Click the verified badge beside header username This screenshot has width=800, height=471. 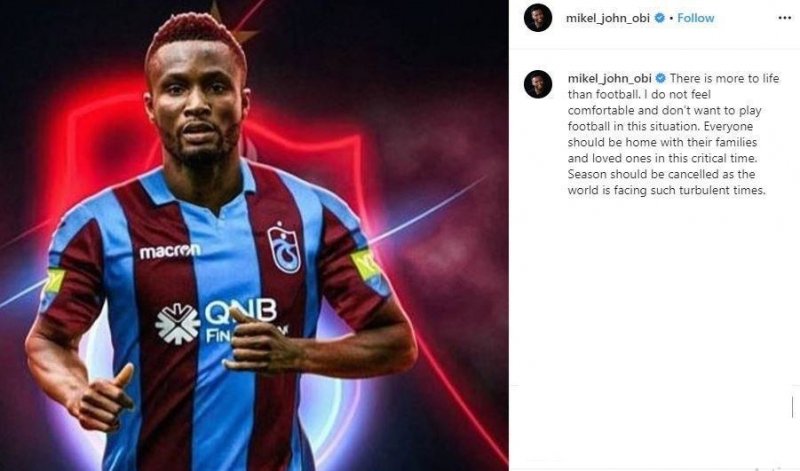point(659,18)
